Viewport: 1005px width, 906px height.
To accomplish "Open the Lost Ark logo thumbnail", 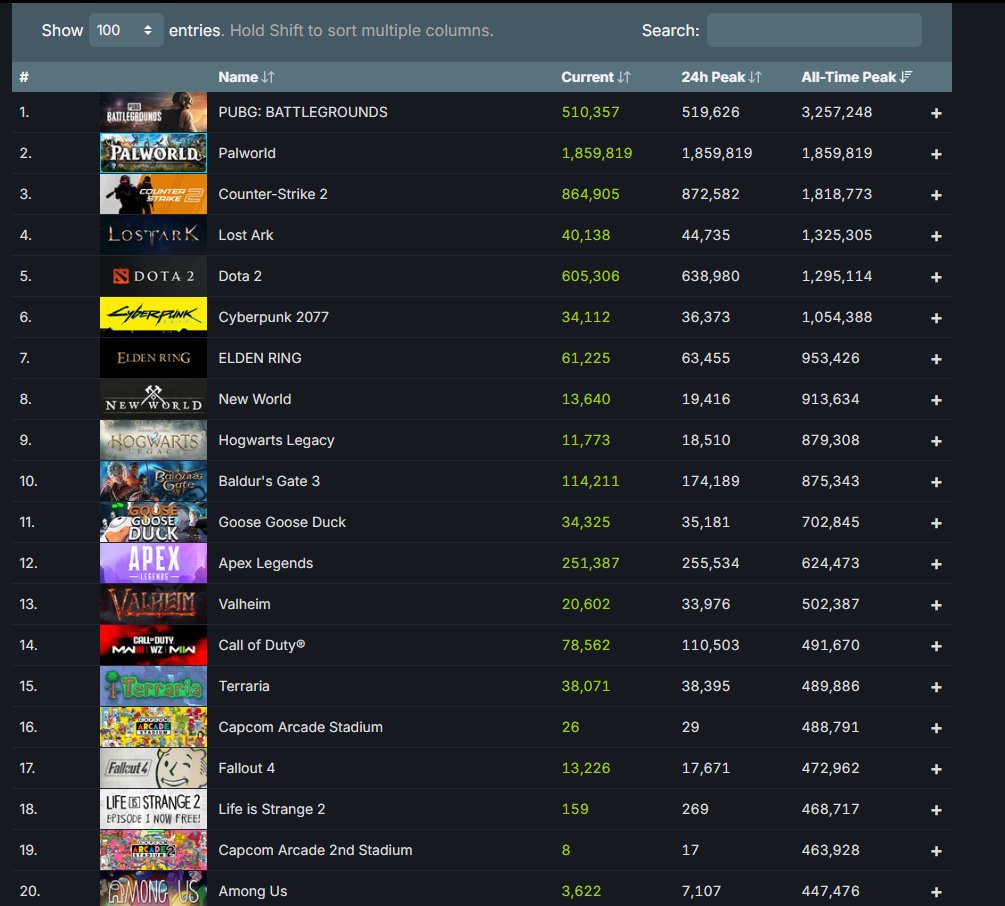I will coord(153,235).
